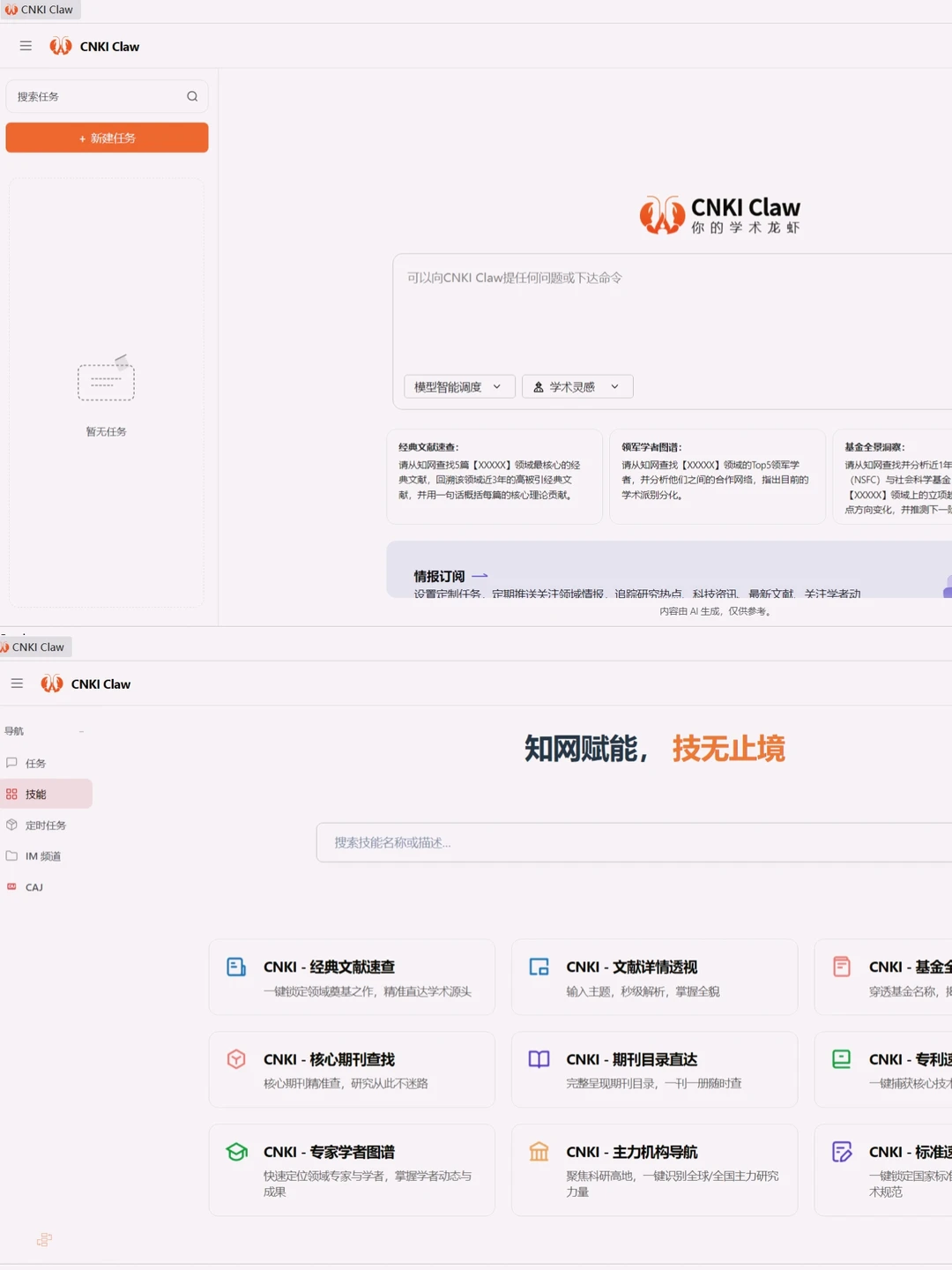Viewport: 952px width, 1270px height.
Task: Click the 专家学者图谱 graduation cap icon
Action: pyautogui.click(x=236, y=1152)
